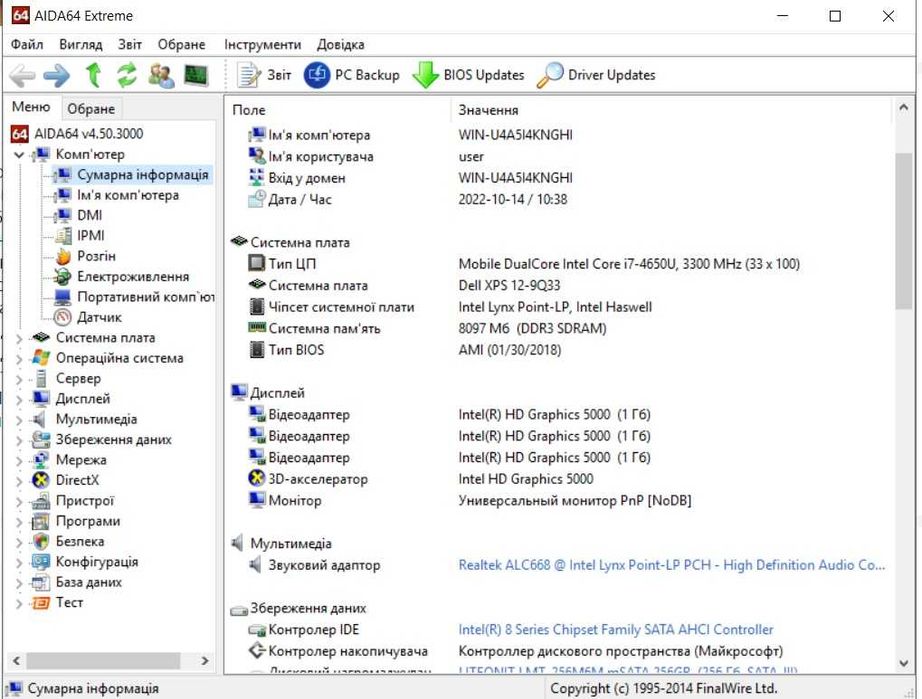
Task: Expand the Мультимедіа tree node
Action: coord(19,420)
